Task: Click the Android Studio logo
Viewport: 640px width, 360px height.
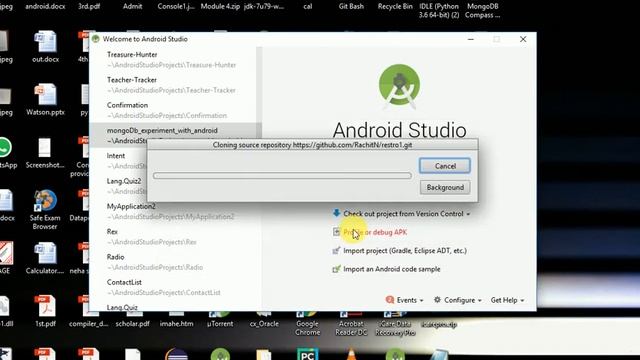Action: [x=399, y=86]
